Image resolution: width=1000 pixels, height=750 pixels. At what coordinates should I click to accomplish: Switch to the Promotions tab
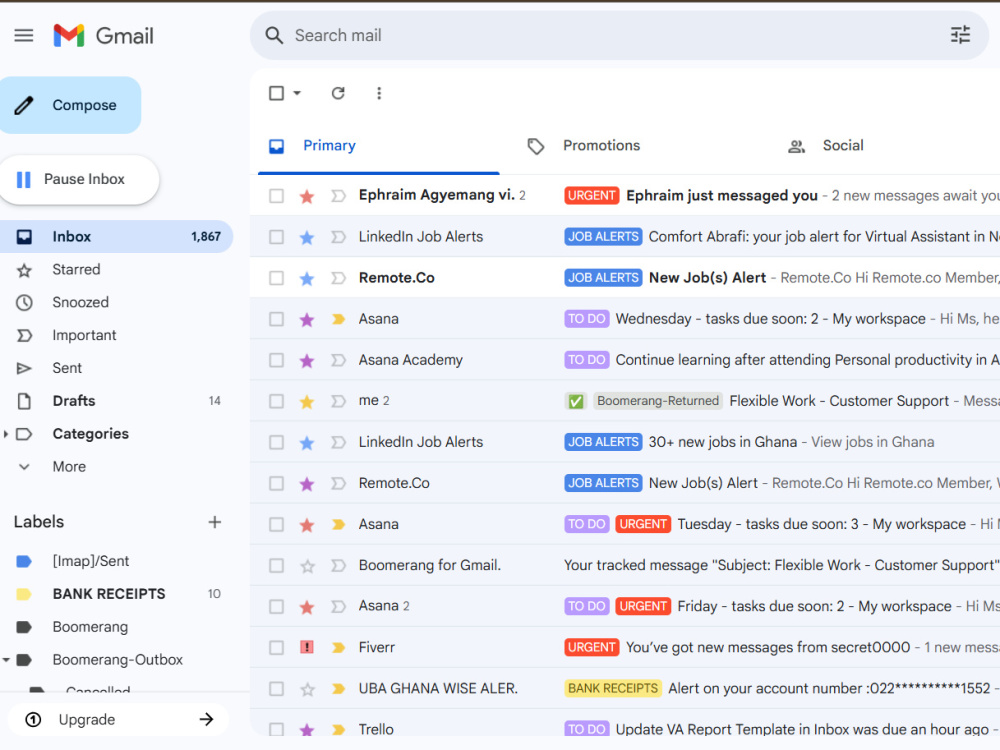pyautogui.click(x=601, y=145)
